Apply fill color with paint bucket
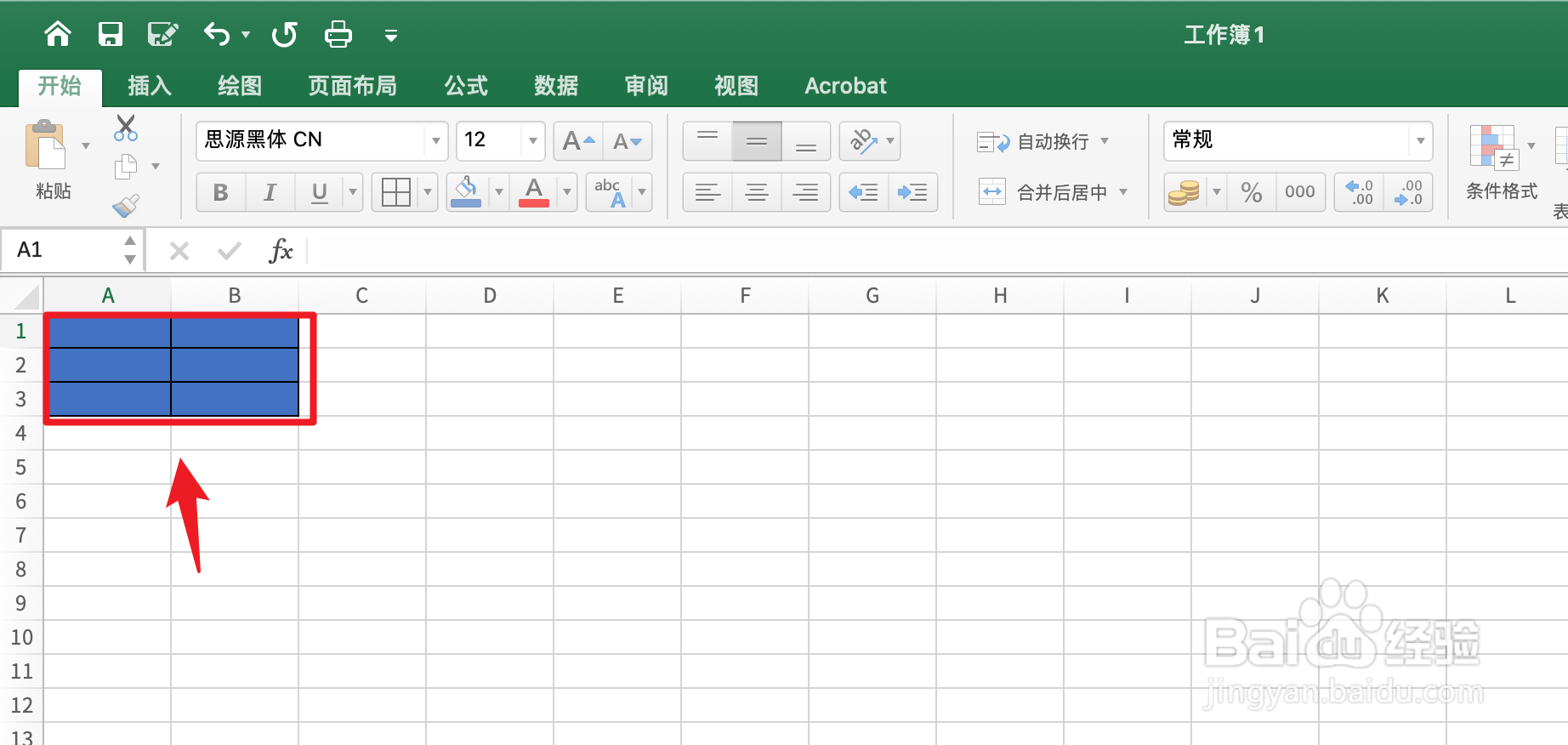Image resolution: width=1568 pixels, height=745 pixels. point(467,192)
